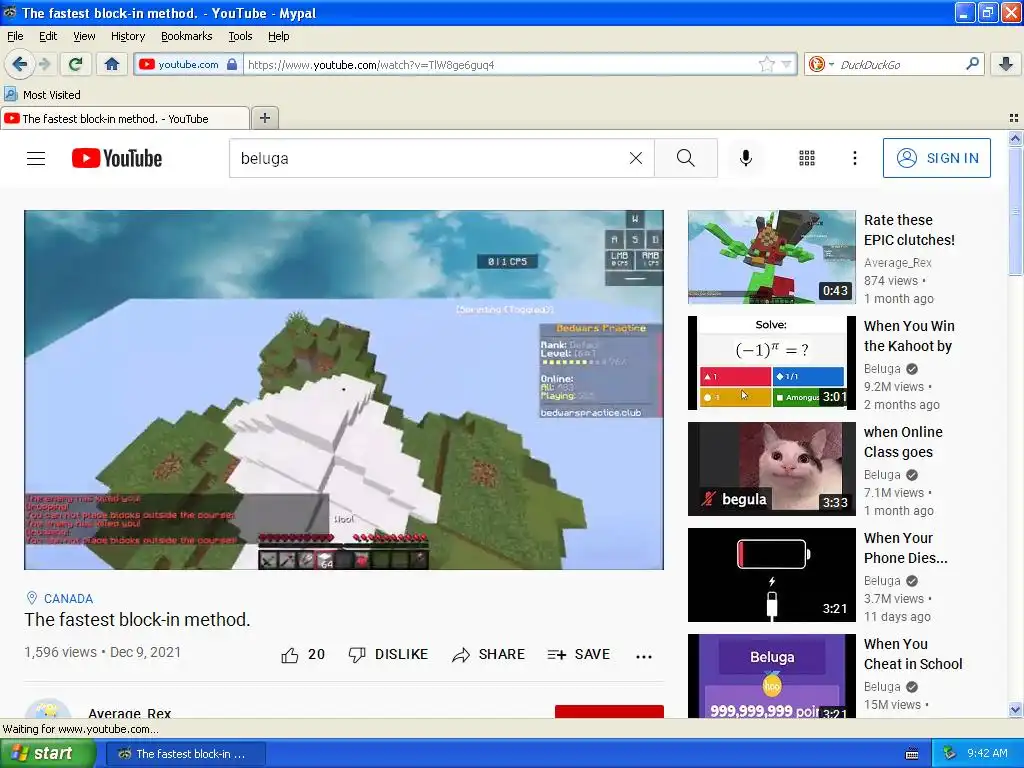
Task: Click the vertical scrollbar thumb
Action: point(1015,211)
